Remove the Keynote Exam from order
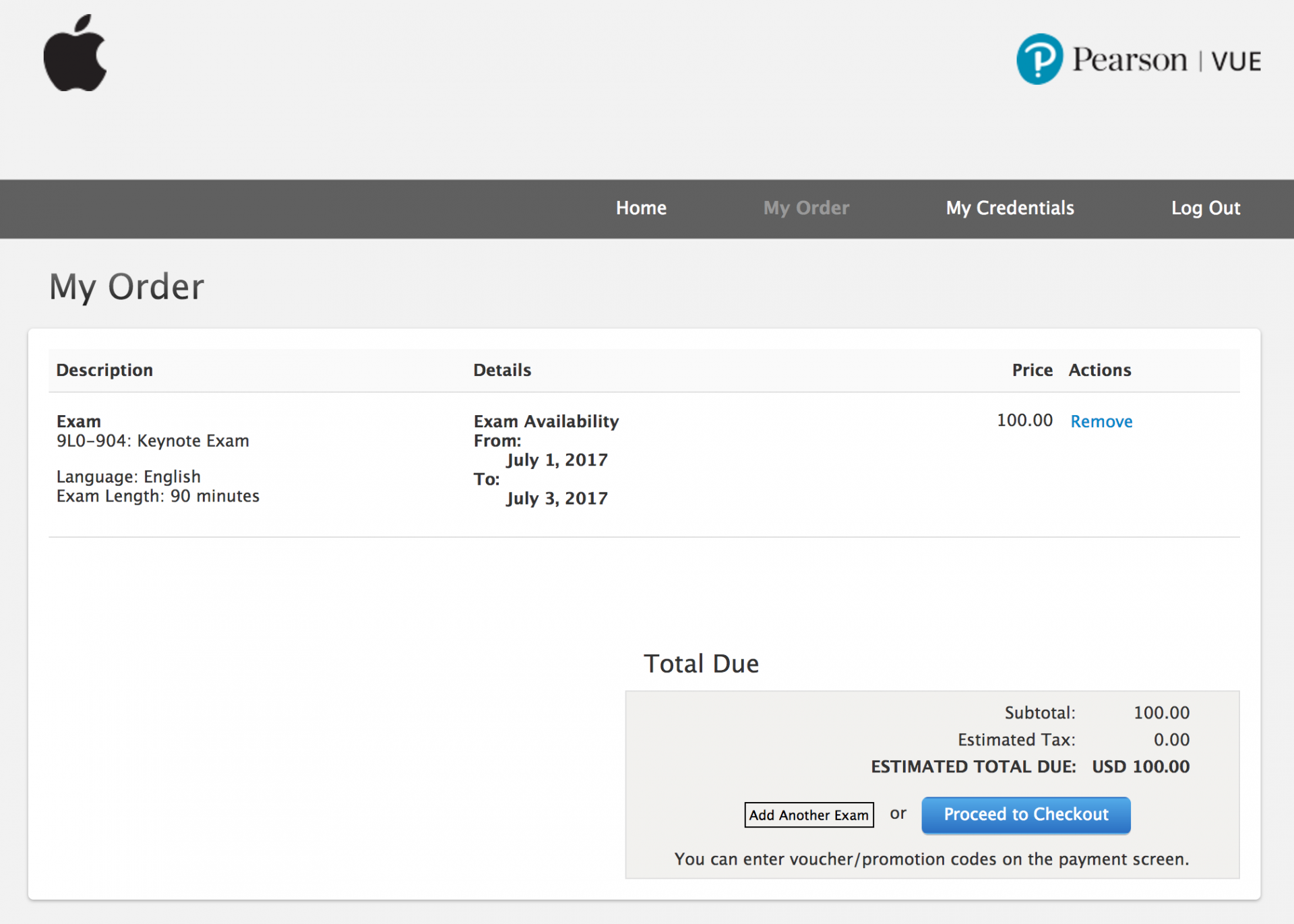 (x=1101, y=422)
